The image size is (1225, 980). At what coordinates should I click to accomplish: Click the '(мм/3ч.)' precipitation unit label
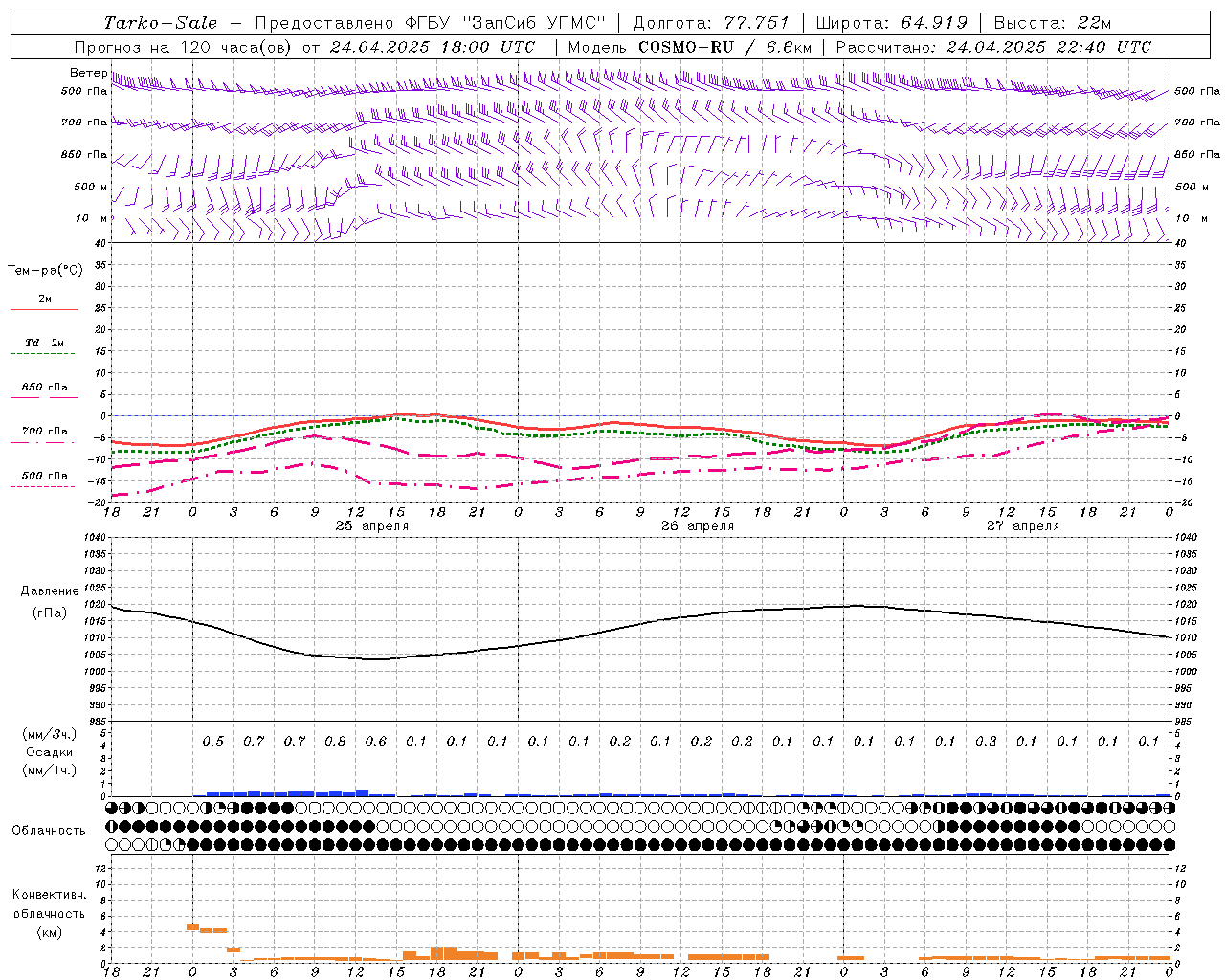(x=50, y=734)
